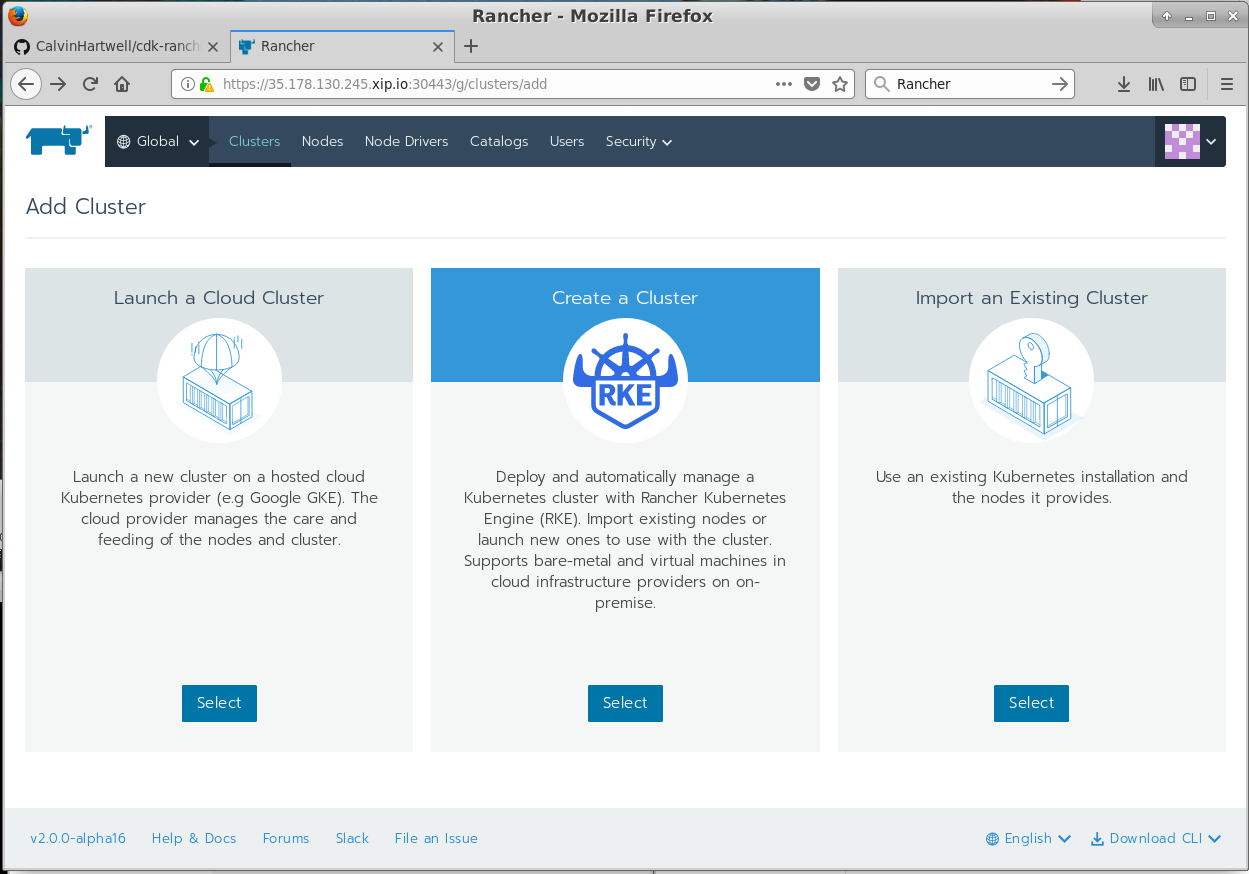Click the globe icon beside English
This screenshot has height=874, width=1249.
[x=992, y=839]
